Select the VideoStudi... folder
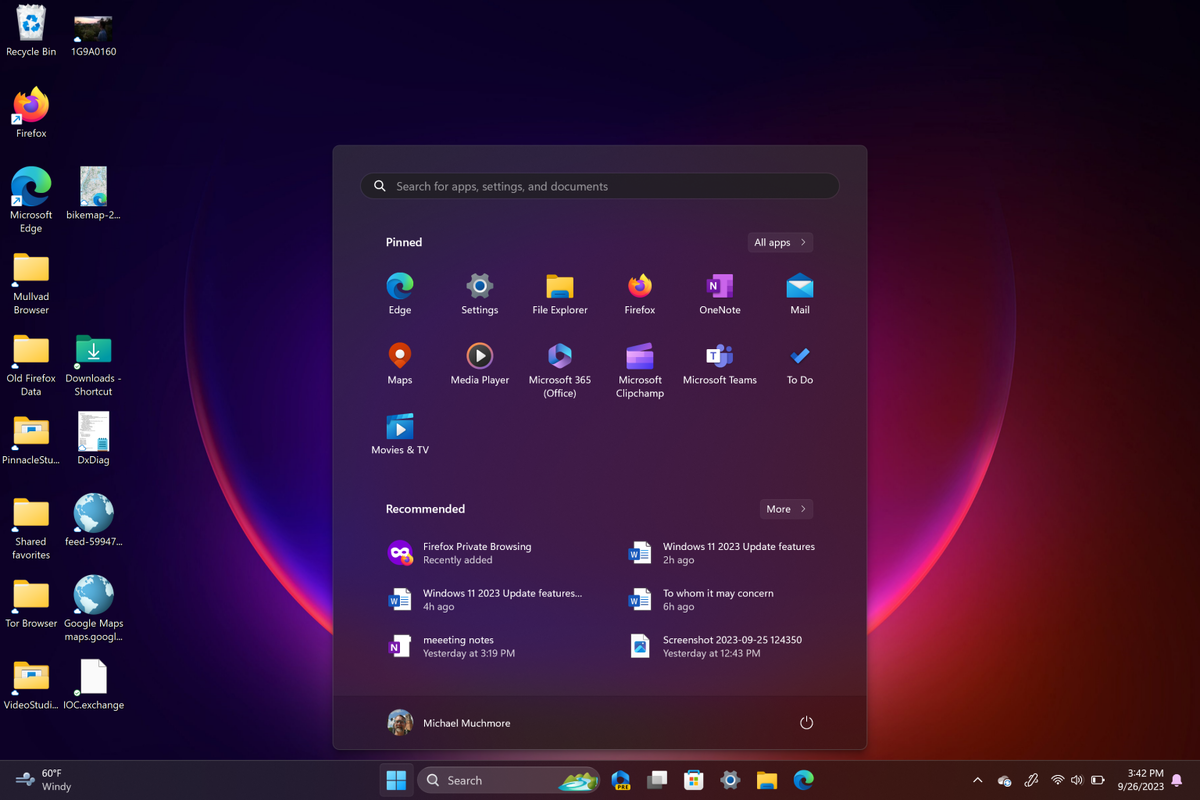This screenshot has width=1200, height=800. [31, 685]
